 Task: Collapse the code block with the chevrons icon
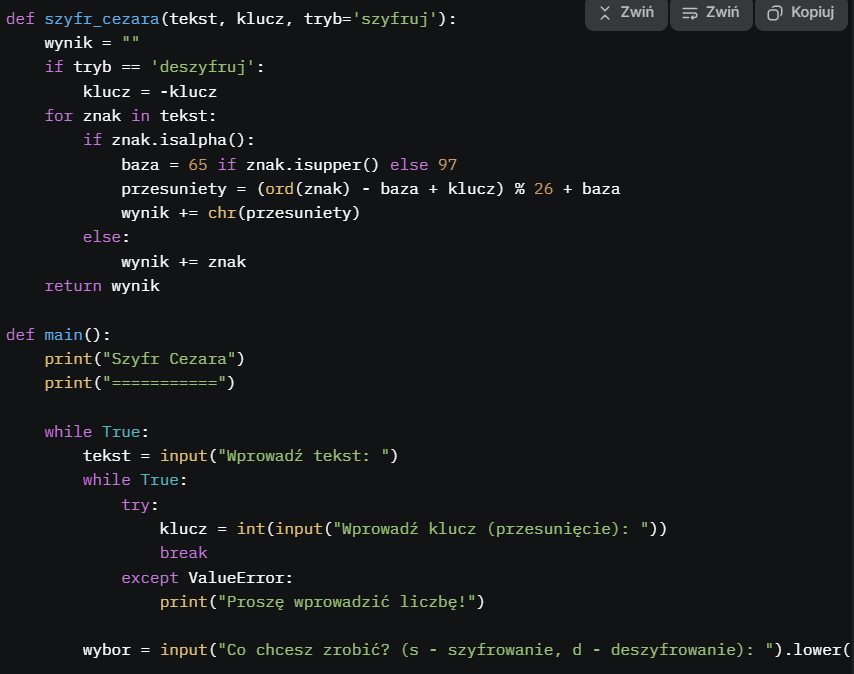tap(626, 13)
